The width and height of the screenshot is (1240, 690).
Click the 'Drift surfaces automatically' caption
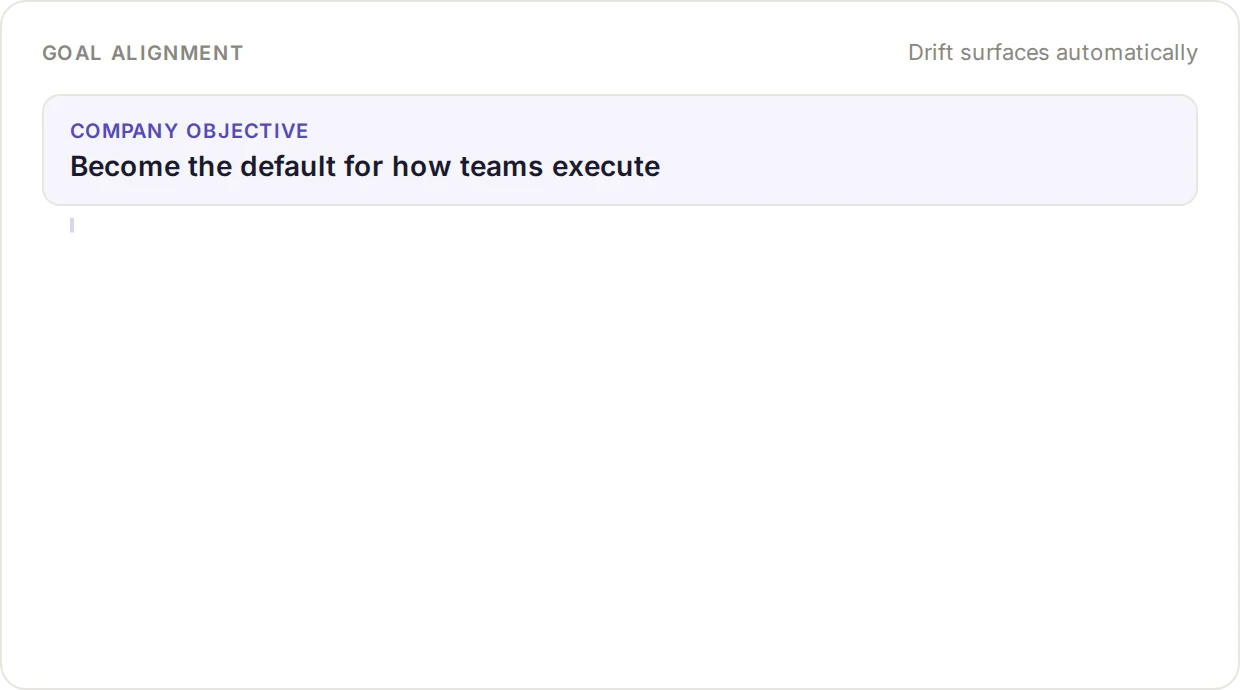pos(1052,53)
